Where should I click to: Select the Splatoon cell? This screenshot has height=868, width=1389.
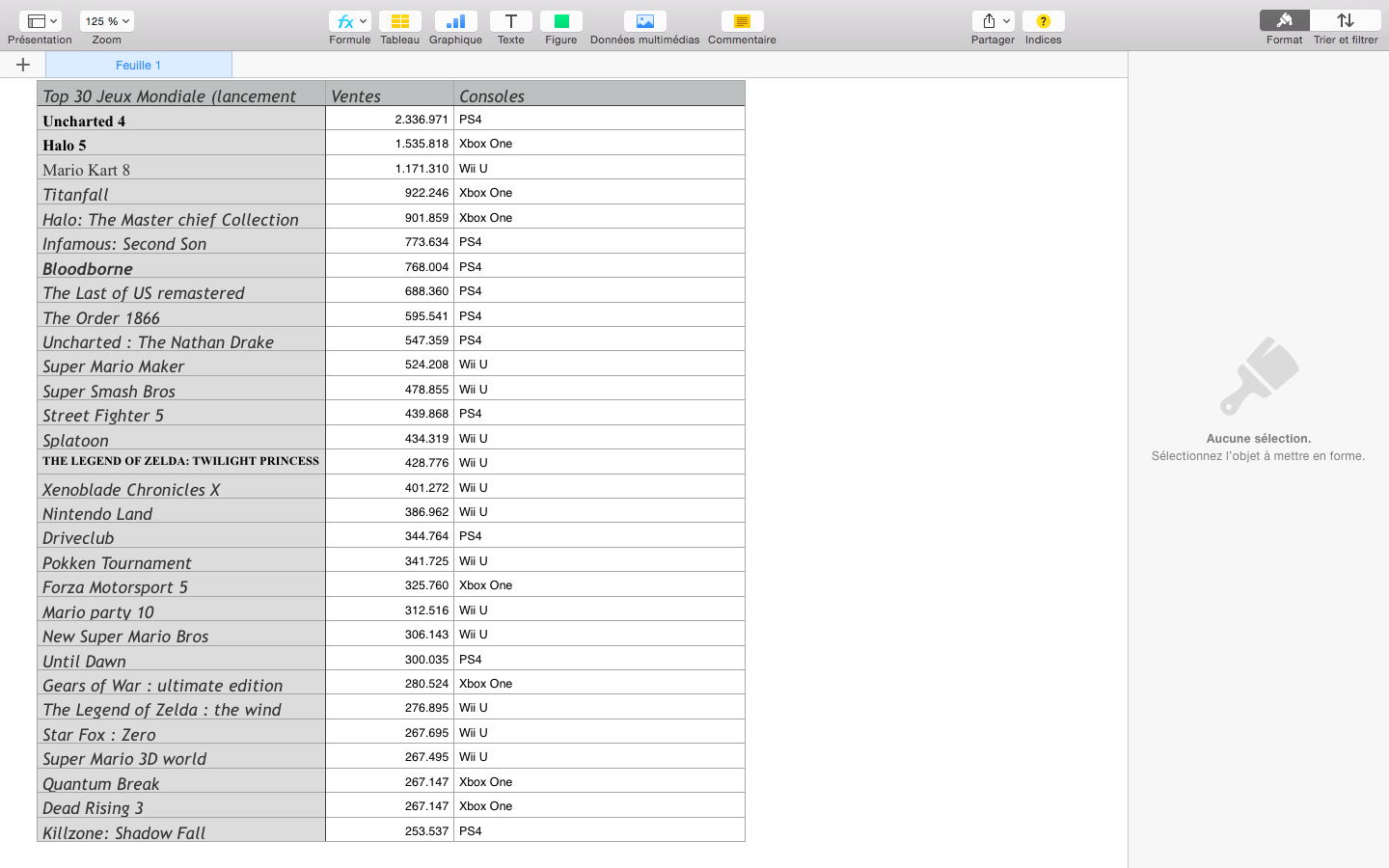pyautogui.click(x=181, y=438)
